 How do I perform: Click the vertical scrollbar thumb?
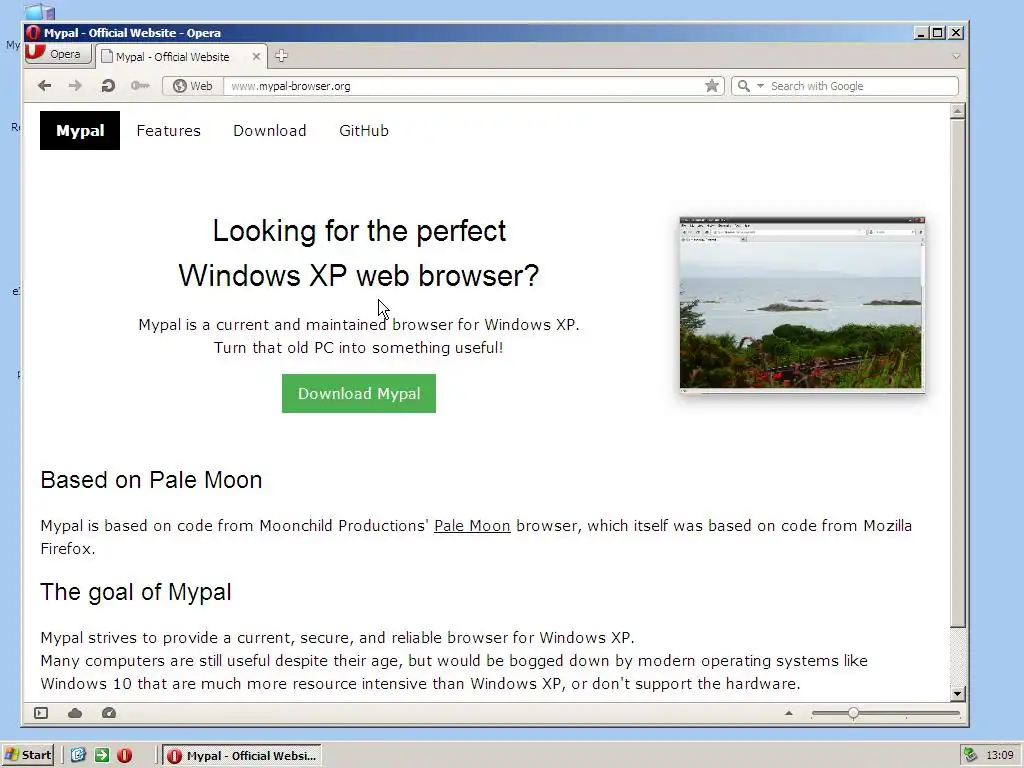pos(957,373)
